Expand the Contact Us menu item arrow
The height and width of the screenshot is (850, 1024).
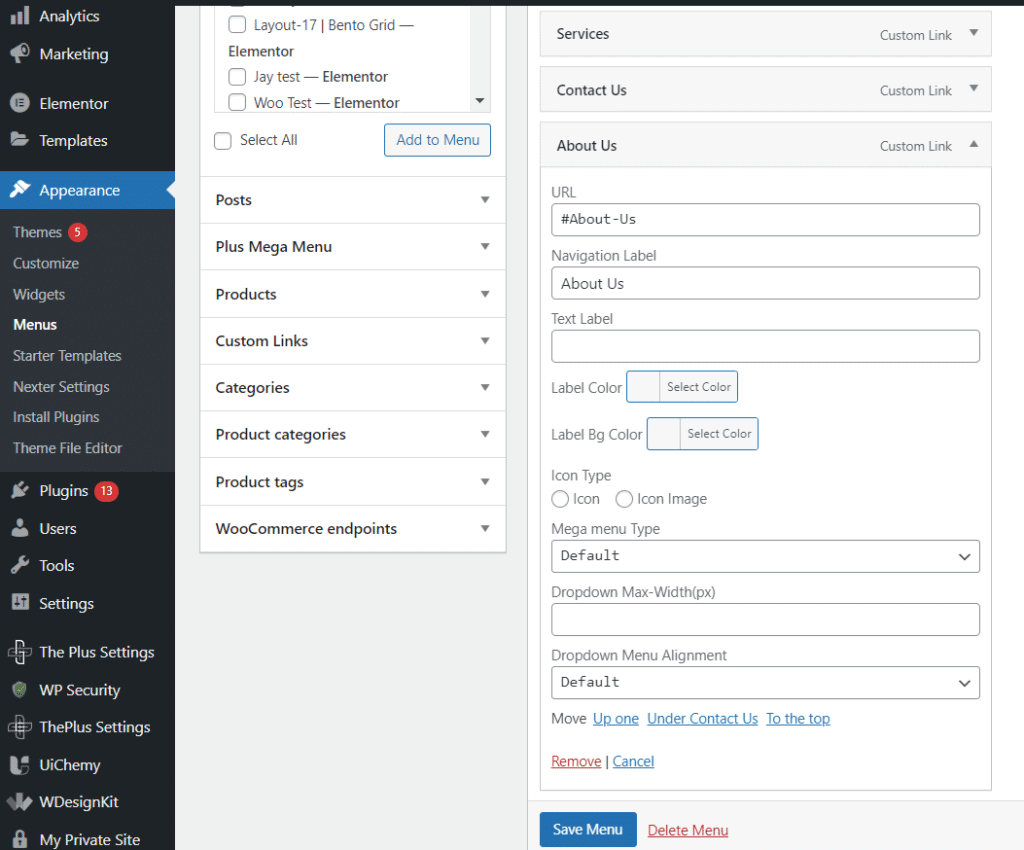coord(974,88)
